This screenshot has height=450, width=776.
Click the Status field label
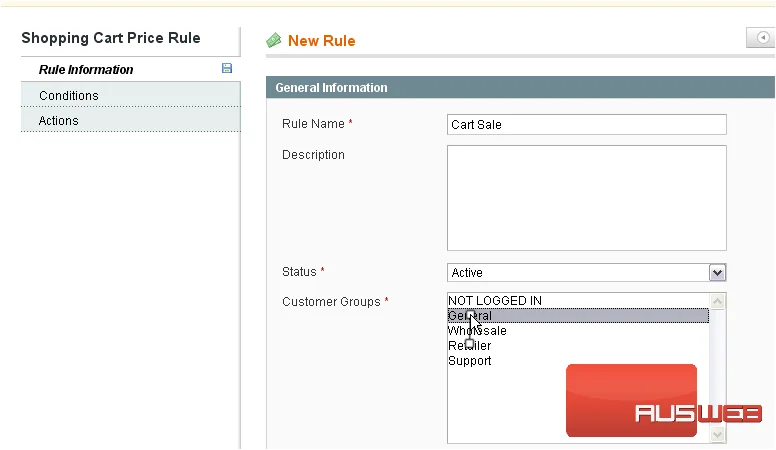299,272
